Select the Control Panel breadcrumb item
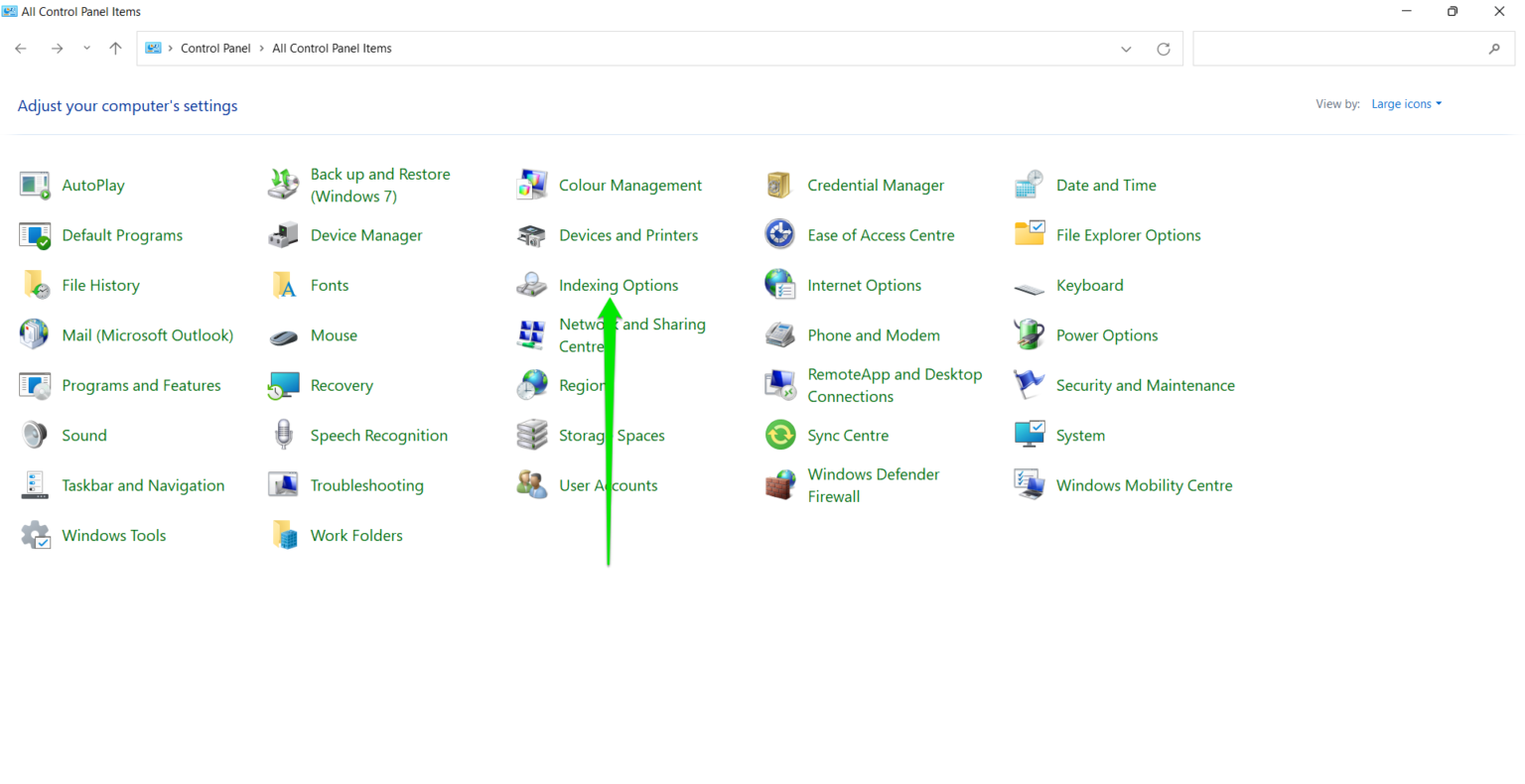The width and height of the screenshot is (1525, 784). click(x=215, y=48)
